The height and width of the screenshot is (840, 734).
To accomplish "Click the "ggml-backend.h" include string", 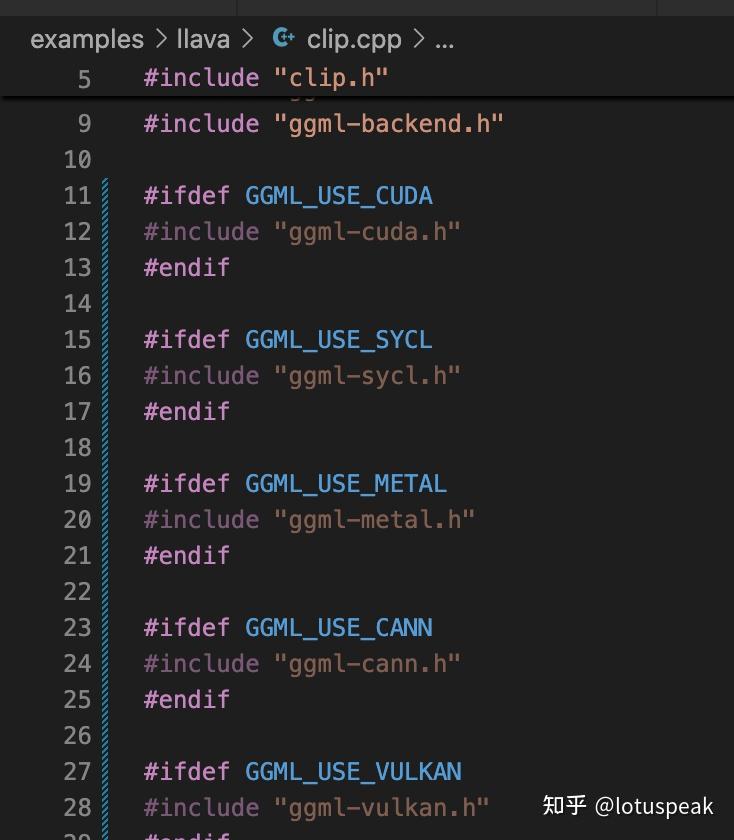I will coord(388,123).
